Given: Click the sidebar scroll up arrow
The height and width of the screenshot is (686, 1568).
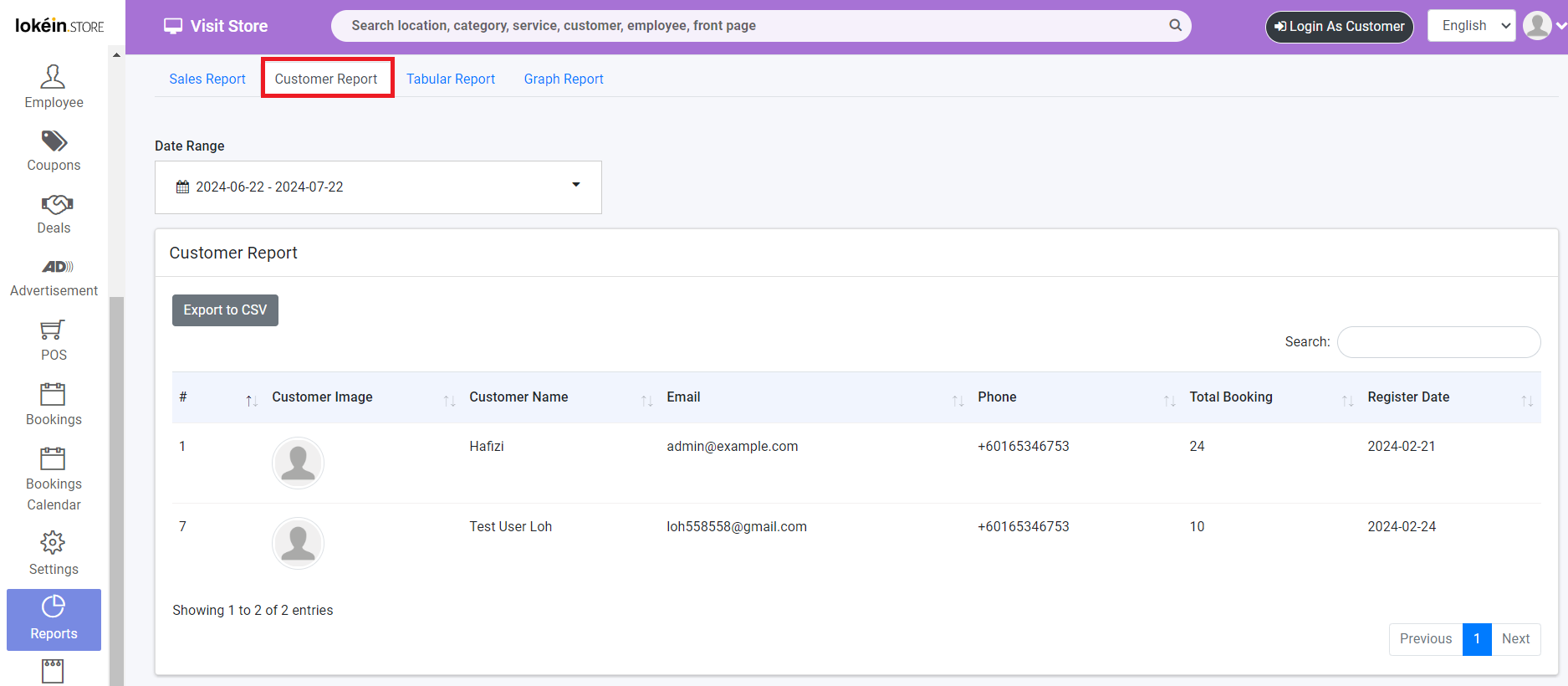Looking at the screenshot, I should [x=116, y=55].
